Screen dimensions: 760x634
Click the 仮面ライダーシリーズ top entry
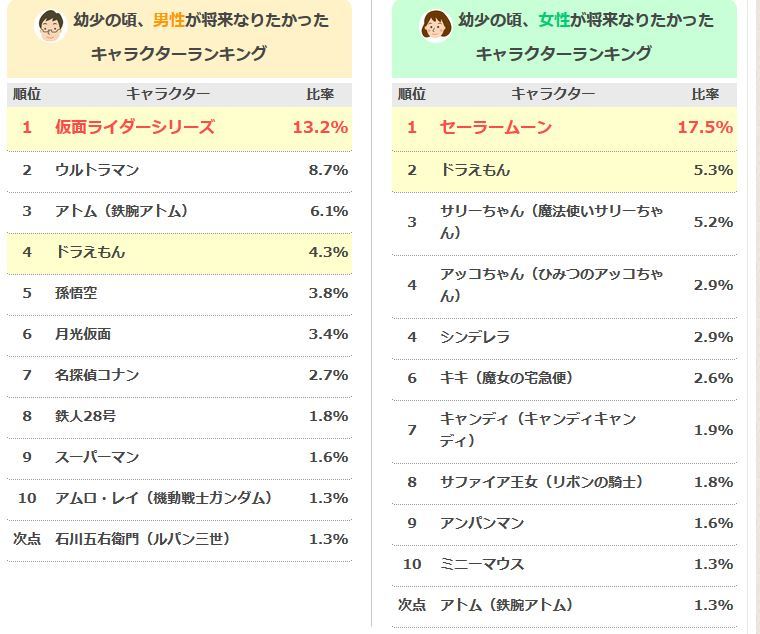(135, 128)
